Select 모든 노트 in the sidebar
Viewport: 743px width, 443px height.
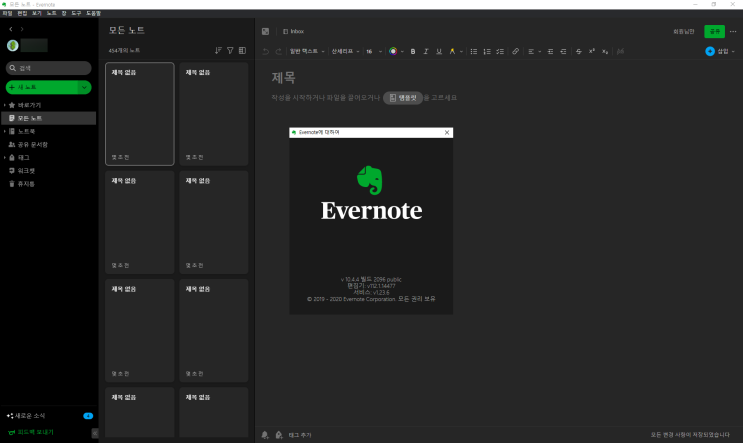pos(48,118)
